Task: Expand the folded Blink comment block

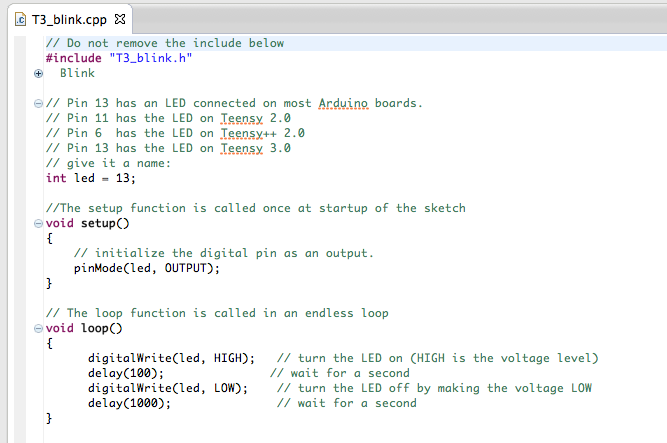Action: pyautogui.click(x=38, y=73)
